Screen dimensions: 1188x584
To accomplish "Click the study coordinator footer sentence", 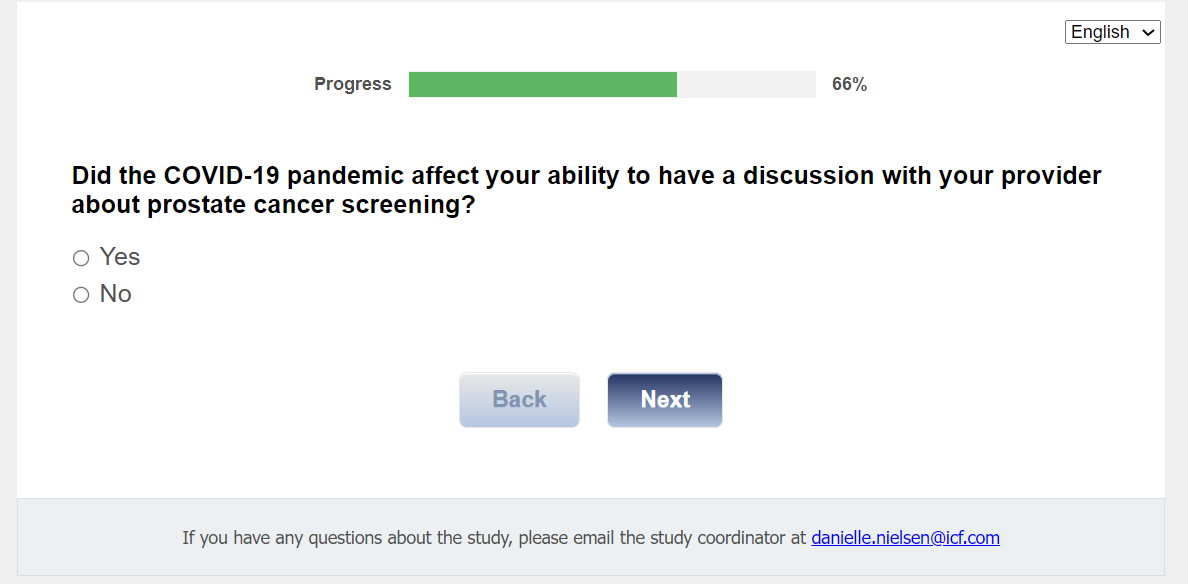I will (x=494, y=538).
